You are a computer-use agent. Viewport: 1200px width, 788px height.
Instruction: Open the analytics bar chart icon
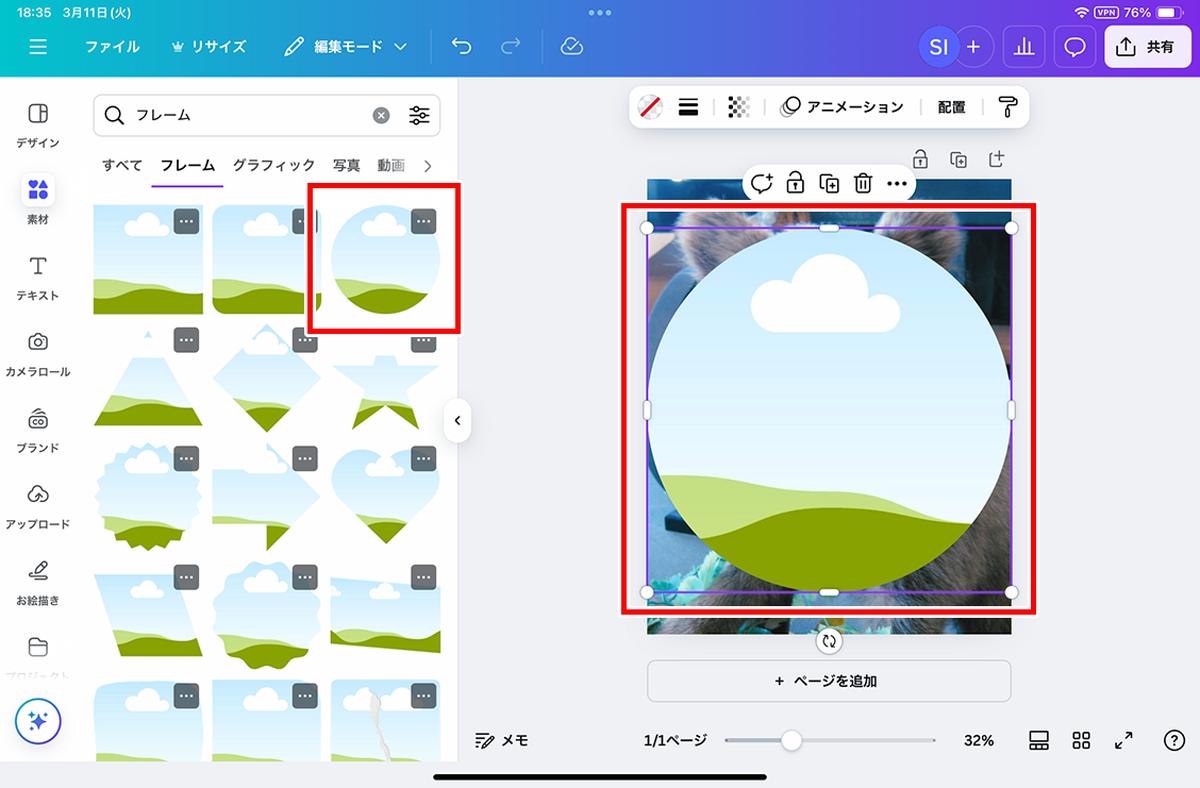[1023, 47]
